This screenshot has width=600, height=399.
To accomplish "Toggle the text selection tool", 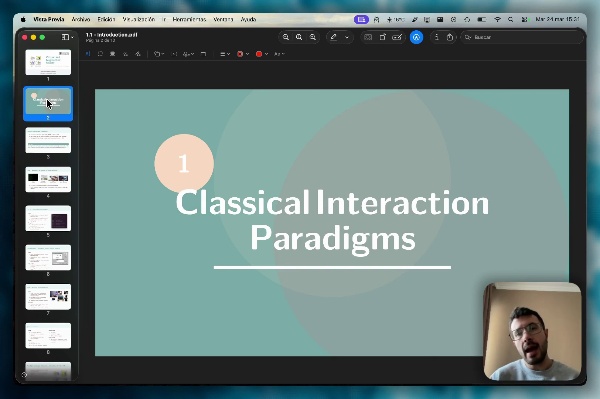I will tap(88, 54).
